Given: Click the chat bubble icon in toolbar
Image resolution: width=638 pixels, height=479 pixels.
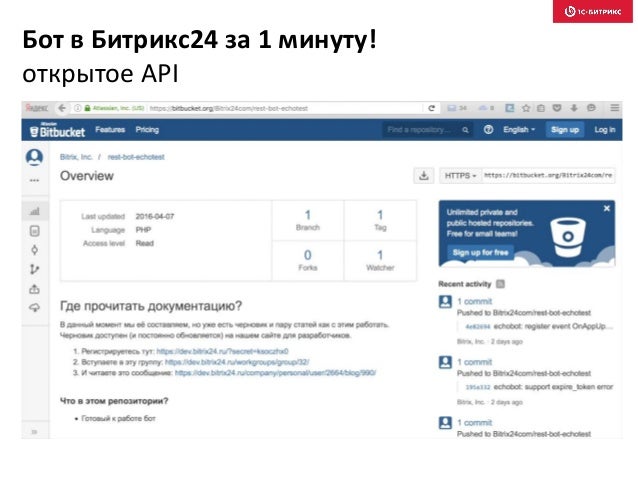Looking at the screenshot, I should coord(591,108).
